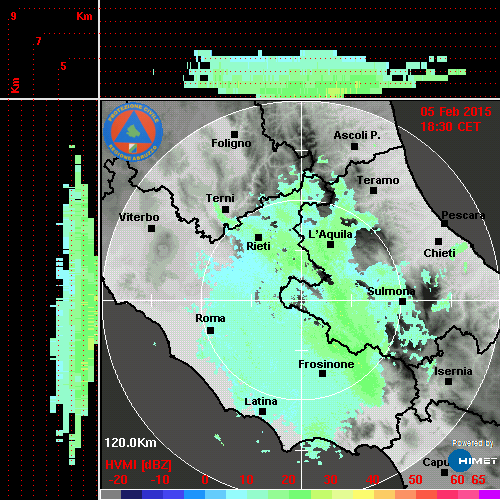500x500 pixels.
Task: Select the Roma city marker
Action: (x=210, y=330)
